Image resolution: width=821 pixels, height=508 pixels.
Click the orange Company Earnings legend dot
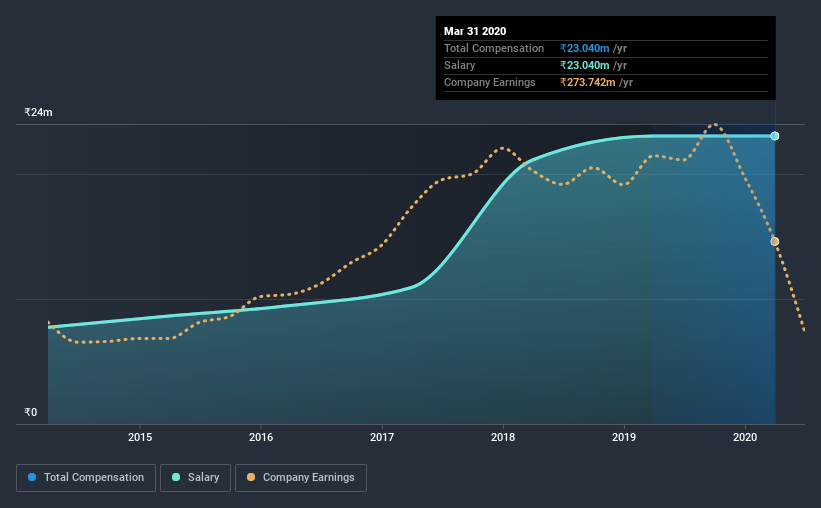pos(251,477)
